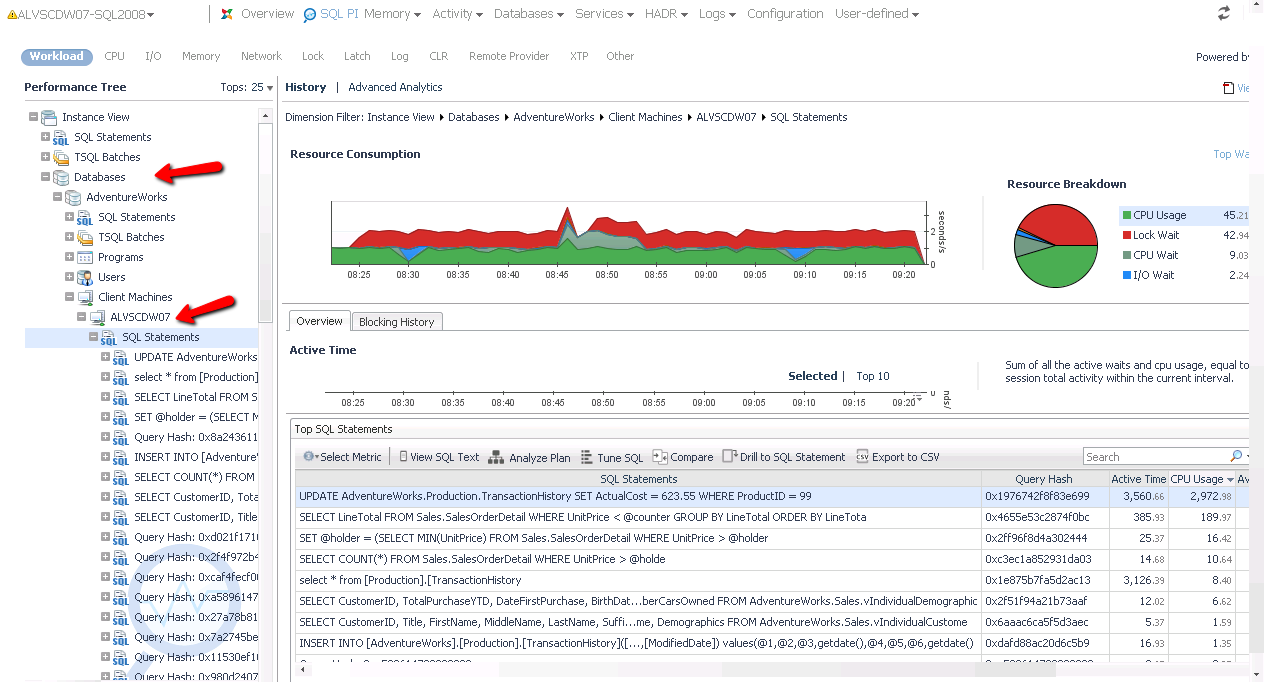1268x682 pixels.
Task: Click the refresh icon at top right
Action: (x=1224, y=14)
